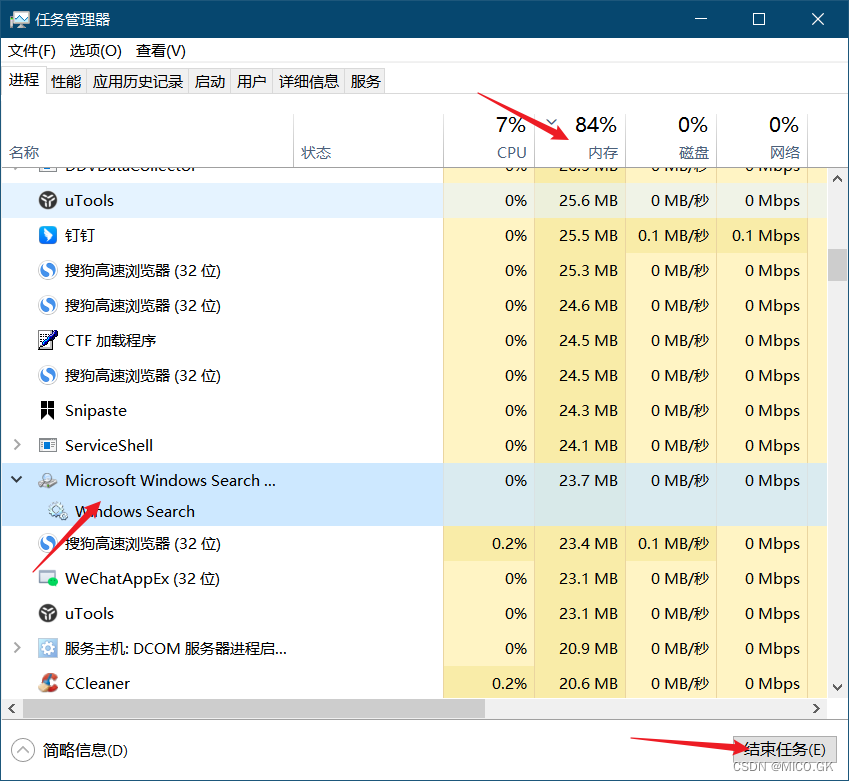The image size is (849, 781).
Task: Click the 搜狗高速浏览器 browser icon
Action: click(x=47, y=270)
